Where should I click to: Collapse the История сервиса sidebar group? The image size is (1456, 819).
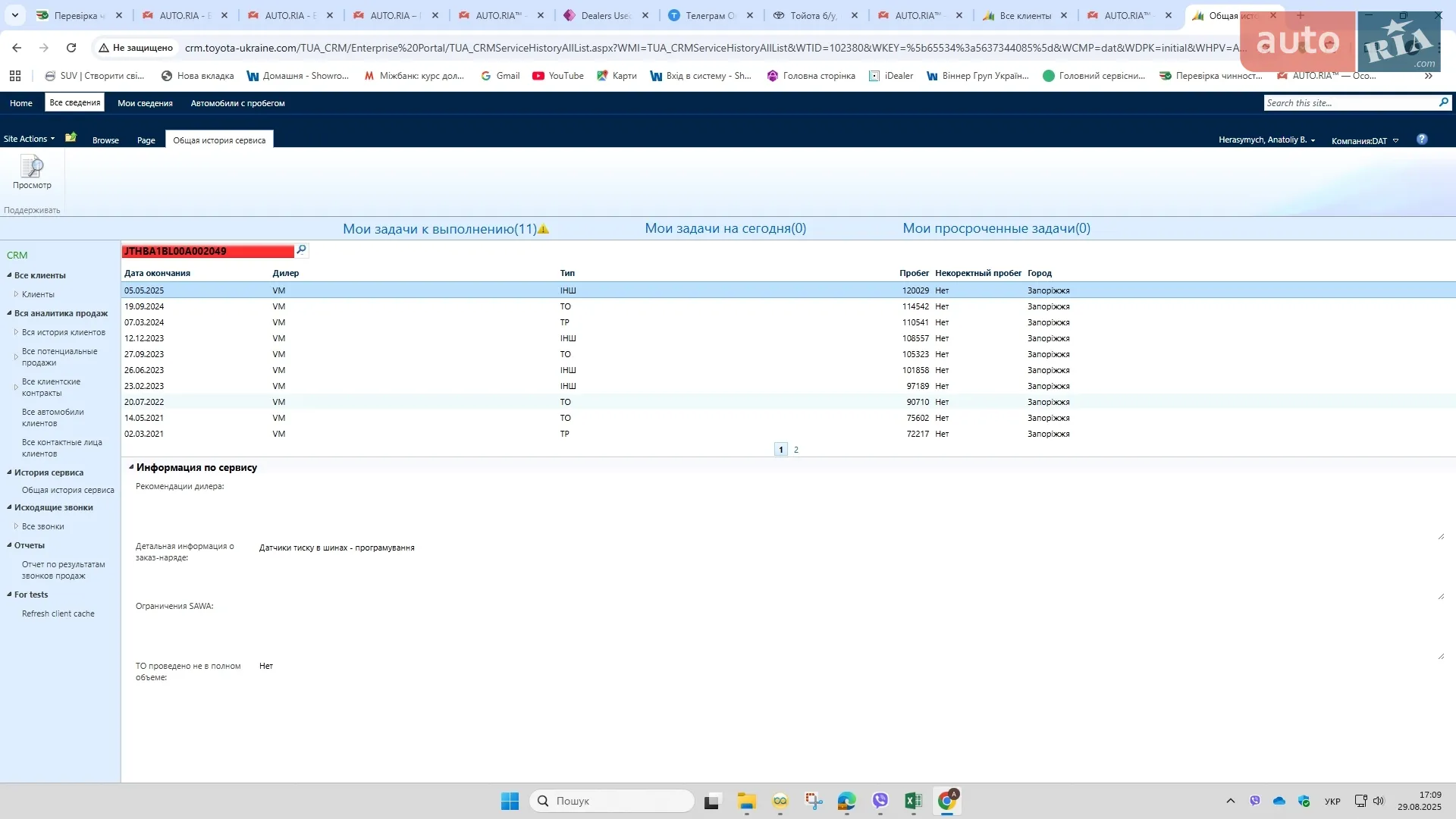click(x=9, y=472)
